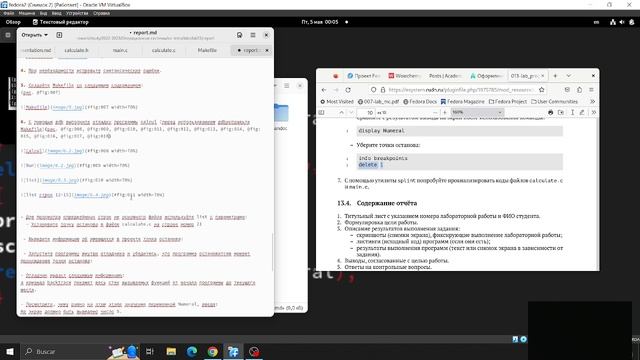Select the PDF text annotation tool
640x360 pixels.
click(572, 112)
